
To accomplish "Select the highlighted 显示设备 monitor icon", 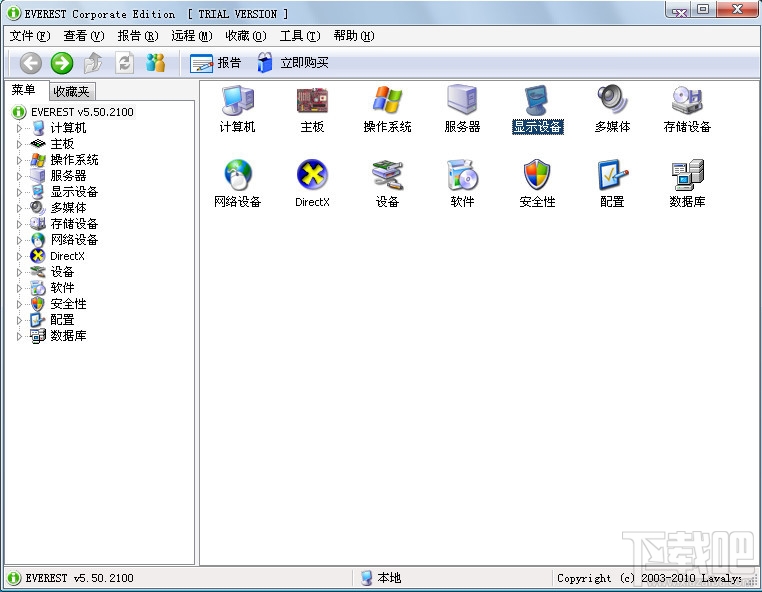I will point(537,109).
